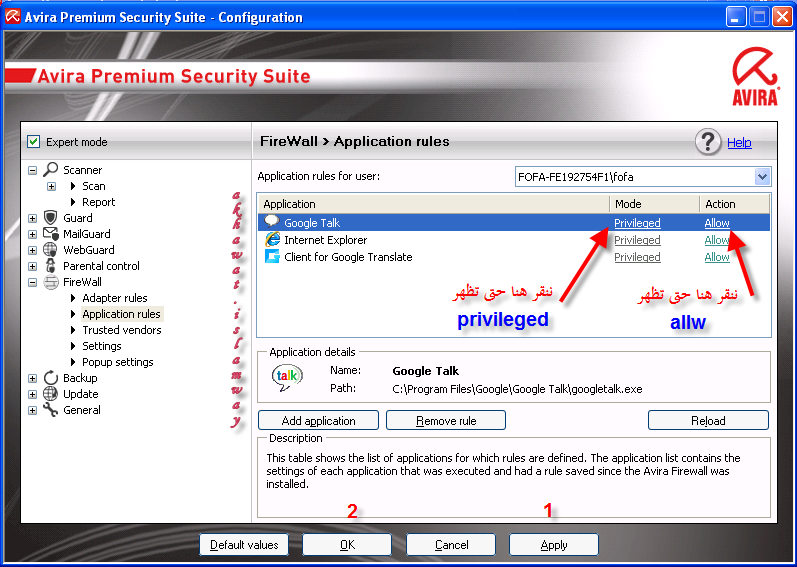
Task: Click the WebGuard globe icon
Action: pyautogui.click(x=50, y=249)
